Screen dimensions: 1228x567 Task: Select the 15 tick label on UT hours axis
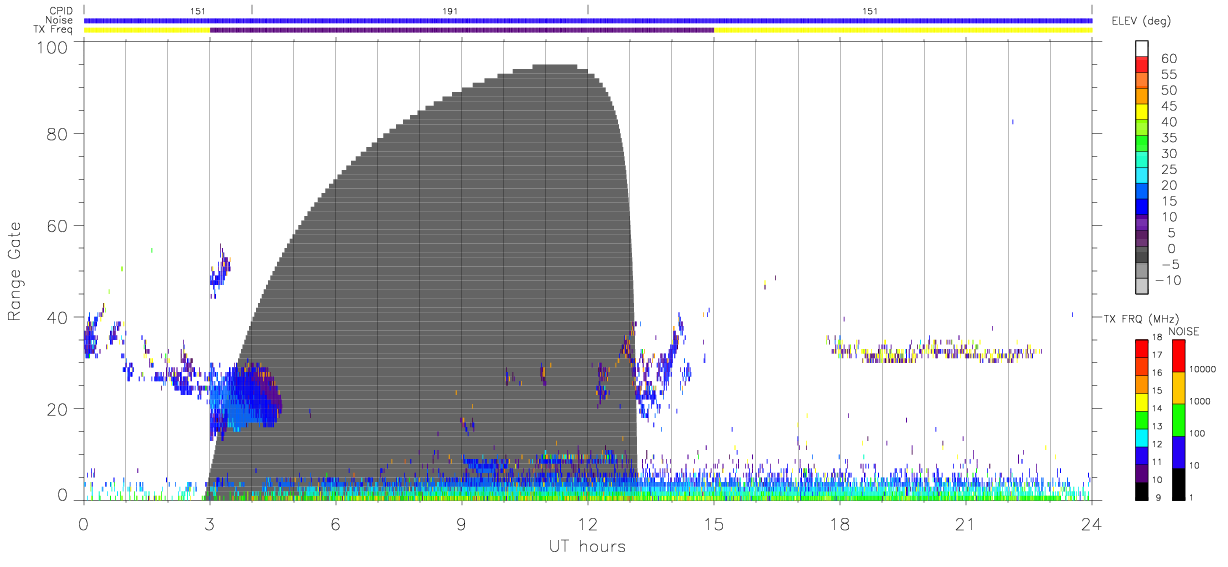[714, 524]
